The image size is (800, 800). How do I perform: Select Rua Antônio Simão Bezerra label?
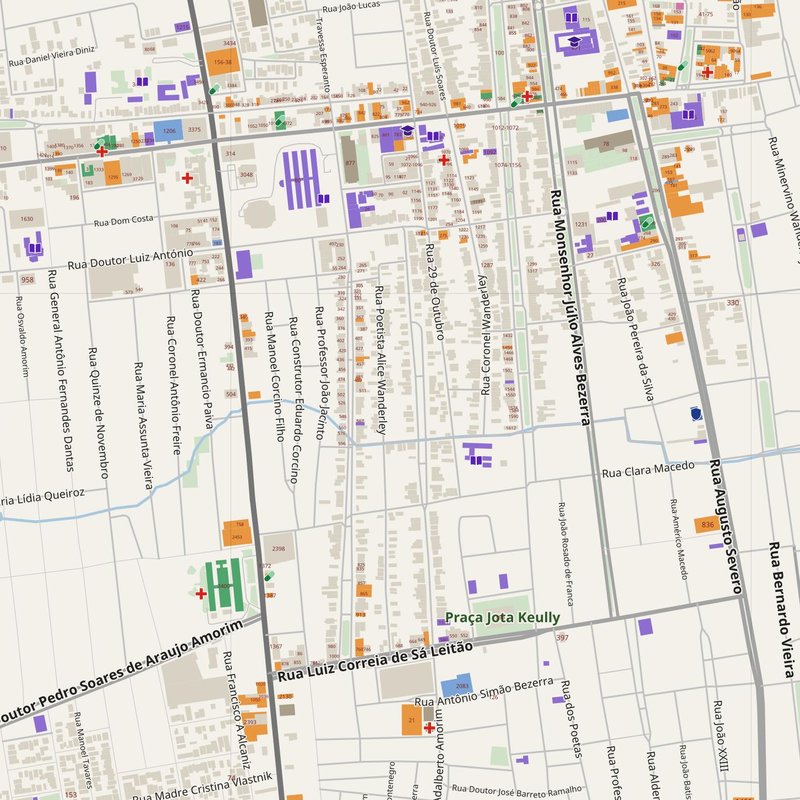[x=484, y=692]
